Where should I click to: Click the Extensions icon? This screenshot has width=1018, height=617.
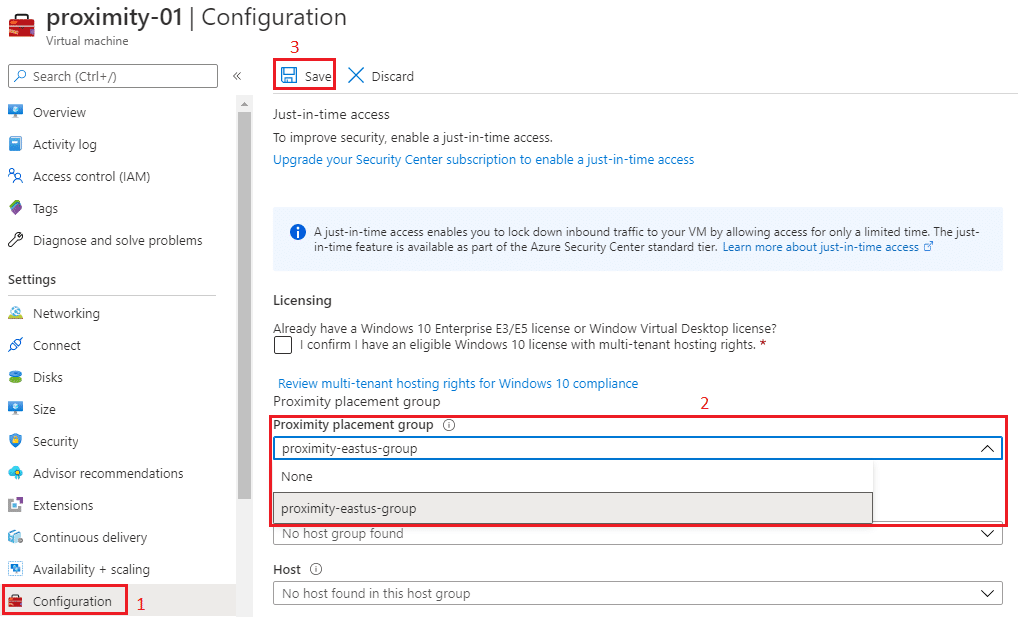pos(16,505)
